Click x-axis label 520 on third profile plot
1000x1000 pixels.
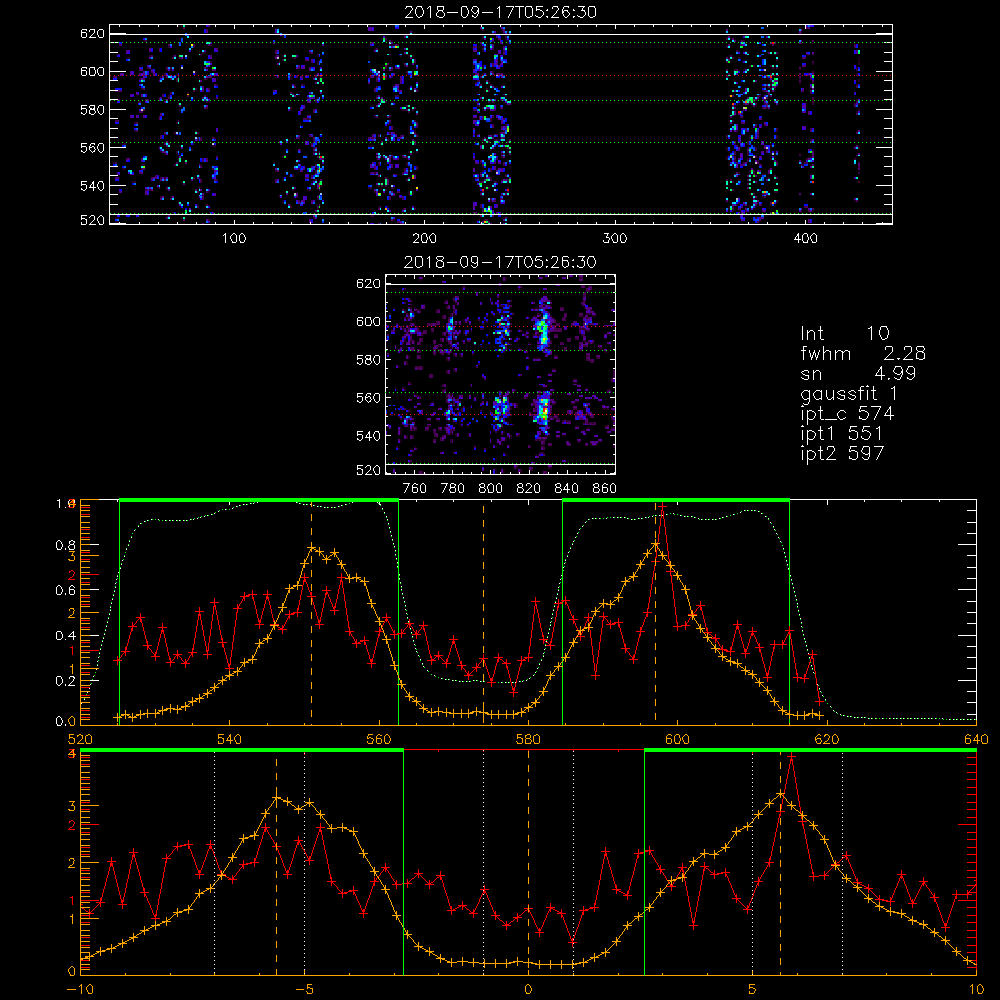tap(80, 739)
